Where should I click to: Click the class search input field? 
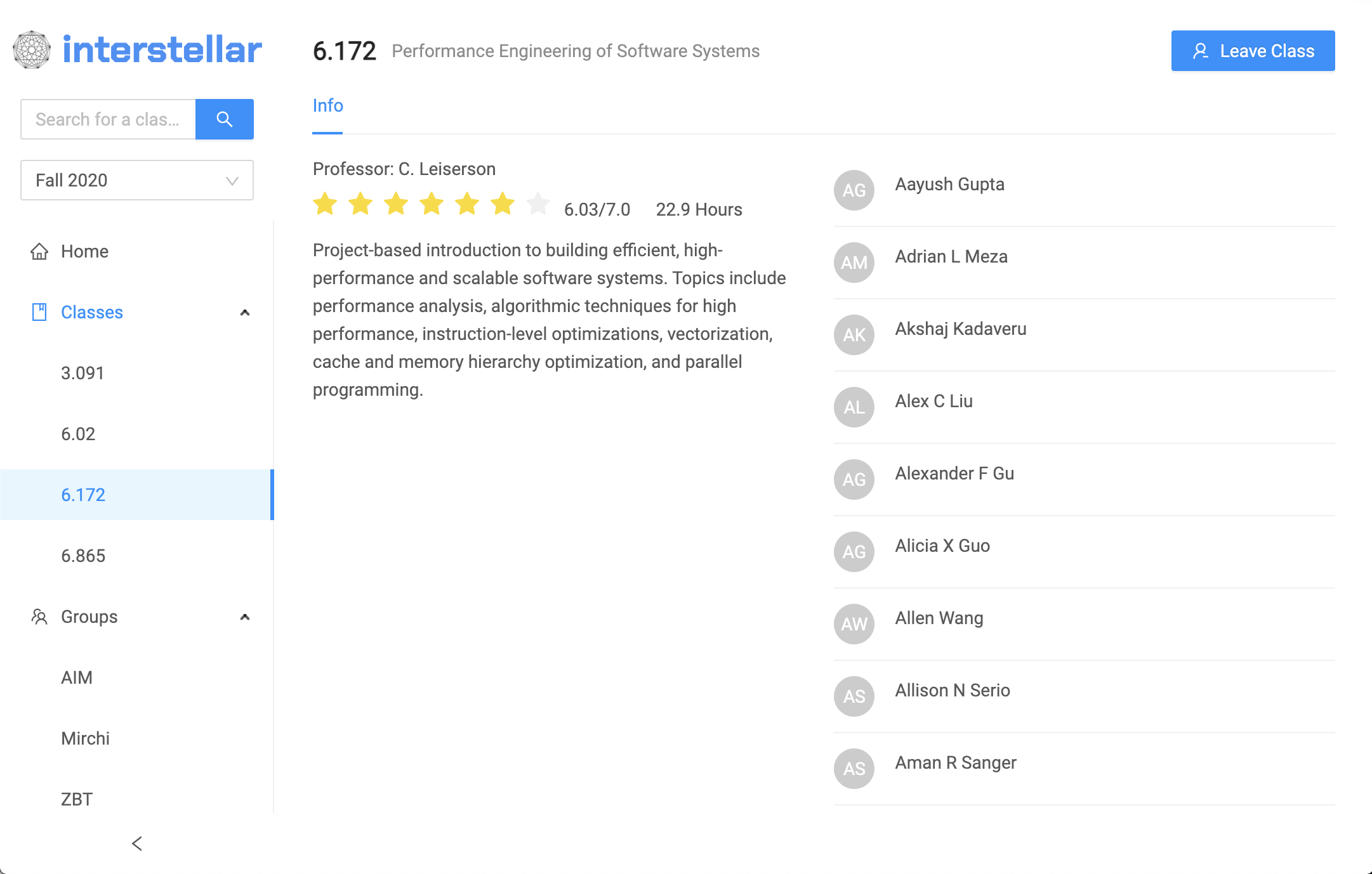(108, 119)
